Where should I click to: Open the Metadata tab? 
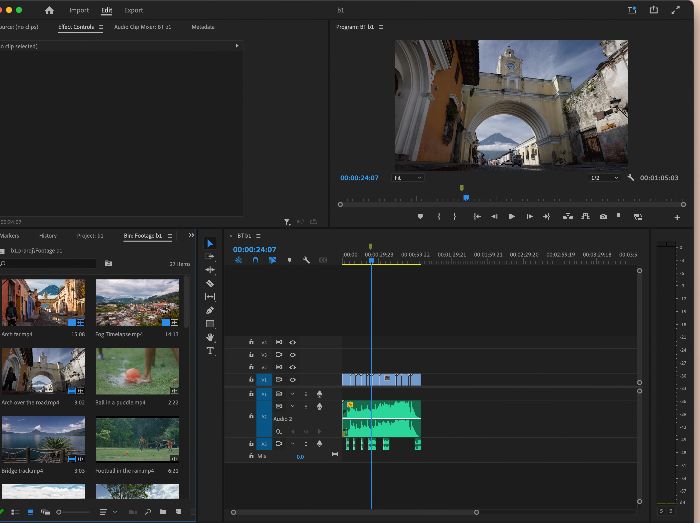pyautogui.click(x=203, y=27)
